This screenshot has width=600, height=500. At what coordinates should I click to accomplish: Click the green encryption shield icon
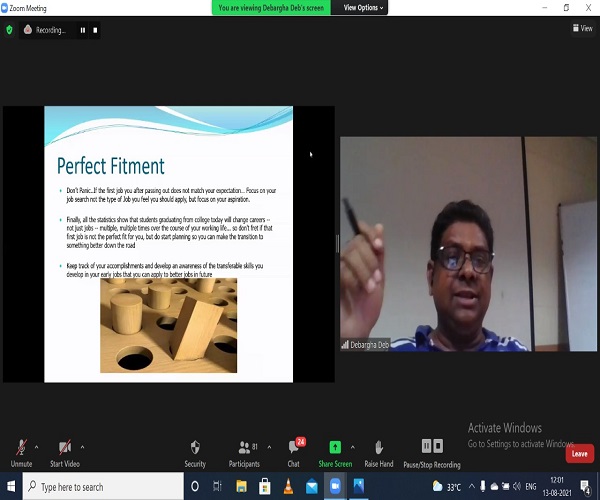click(x=9, y=30)
